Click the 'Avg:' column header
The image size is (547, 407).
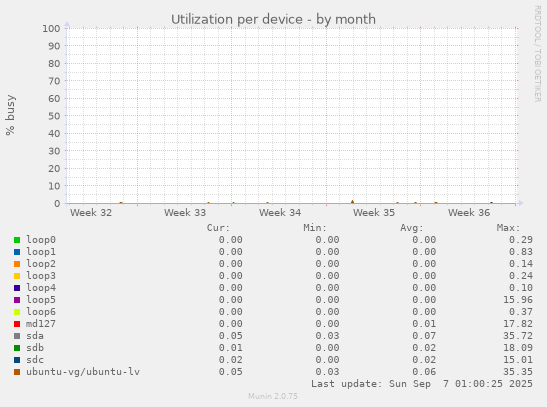point(412,228)
